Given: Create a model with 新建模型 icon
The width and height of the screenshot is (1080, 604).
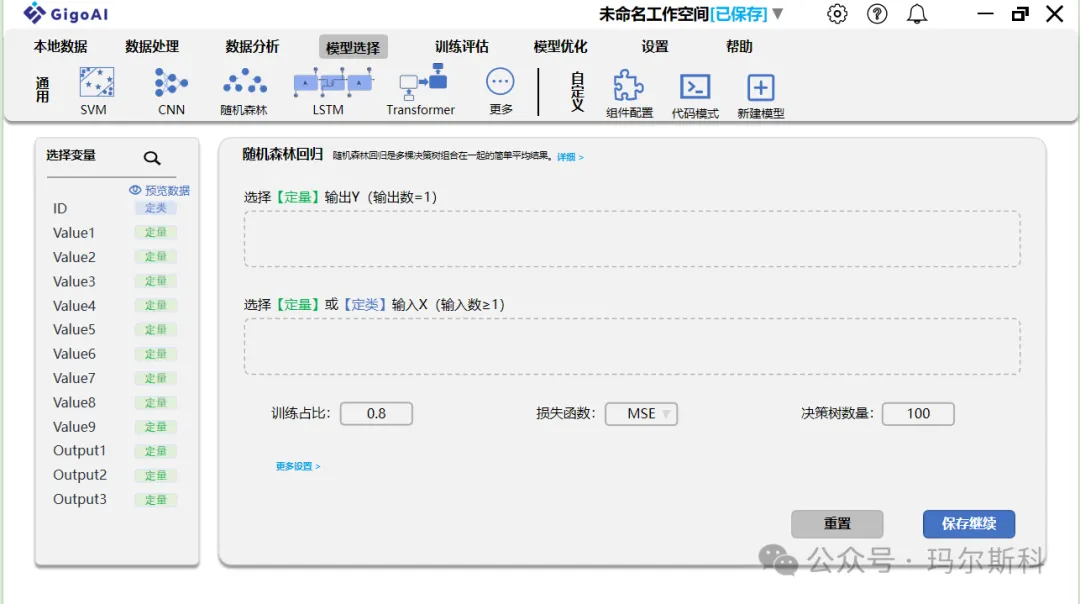Looking at the screenshot, I should 760,87.
